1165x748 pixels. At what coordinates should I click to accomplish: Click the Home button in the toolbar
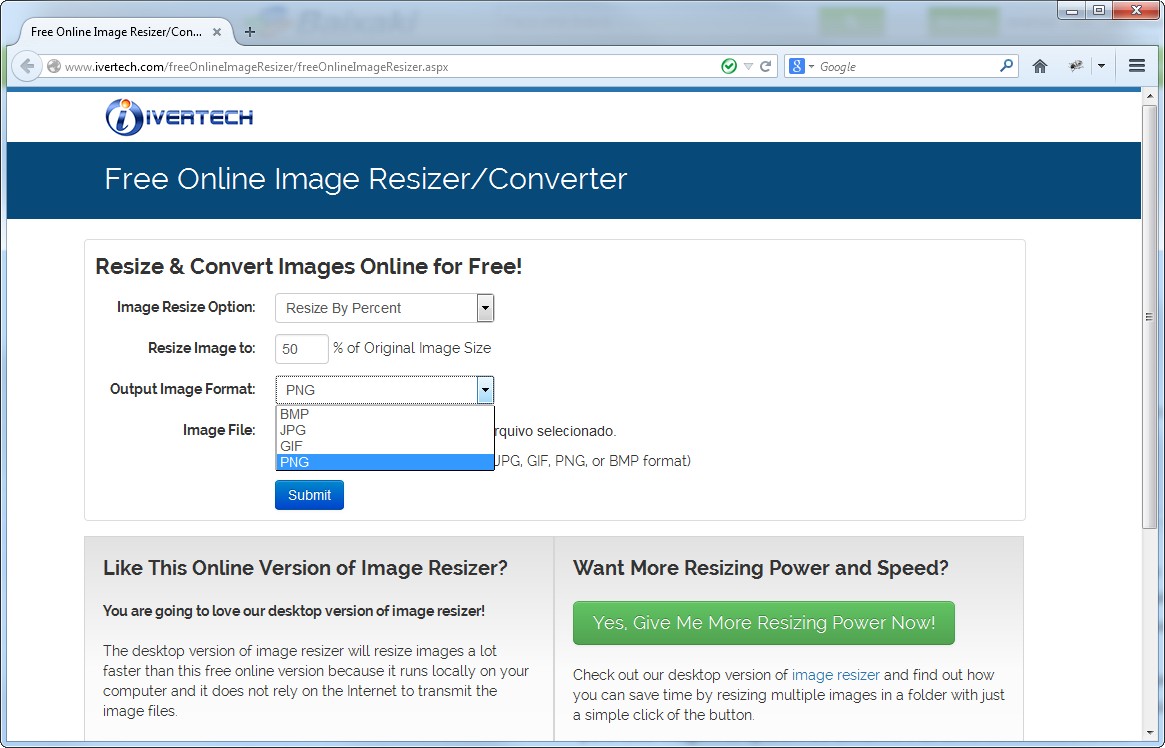pos(1039,66)
